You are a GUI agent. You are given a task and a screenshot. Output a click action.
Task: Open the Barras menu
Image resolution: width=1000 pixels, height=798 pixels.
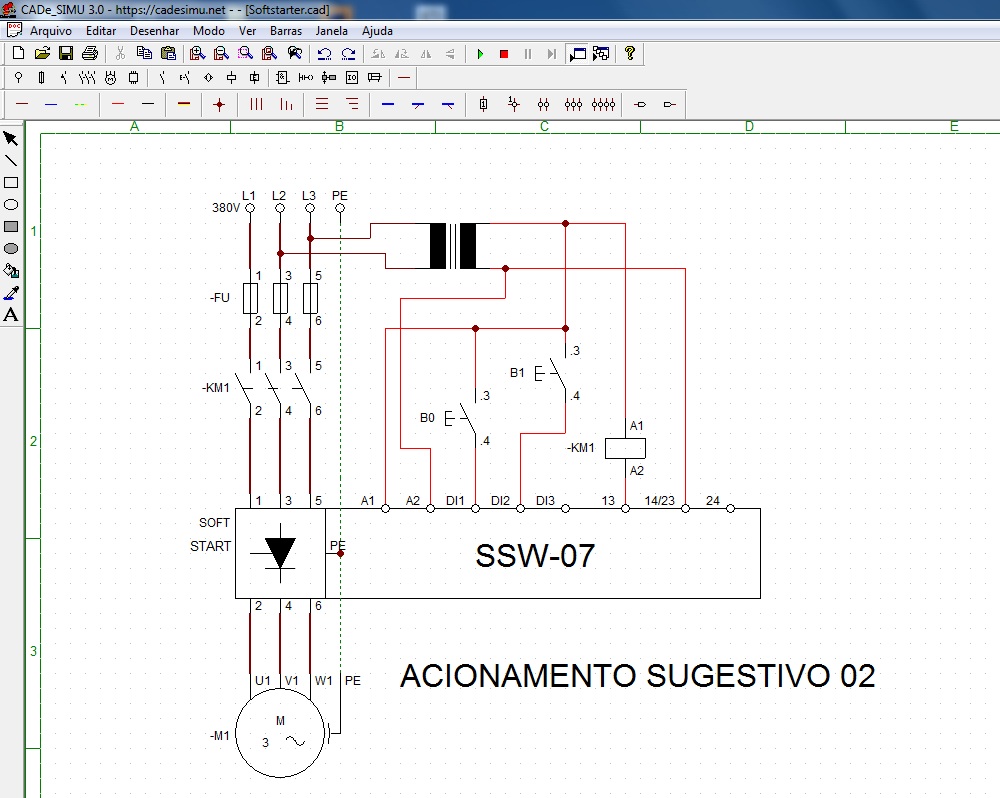click(286, 31)
